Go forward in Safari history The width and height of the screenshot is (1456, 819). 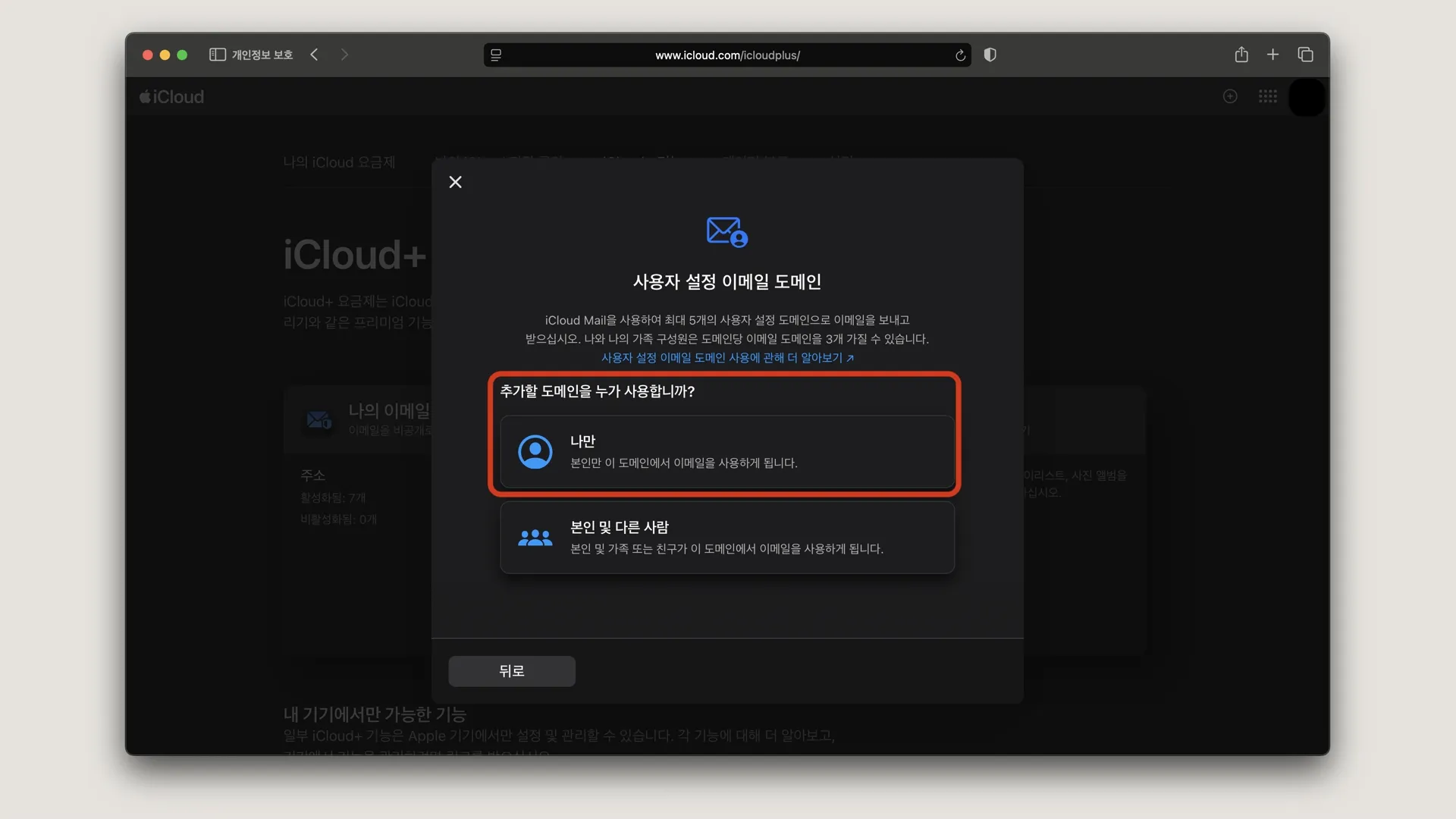click(344, 55)
